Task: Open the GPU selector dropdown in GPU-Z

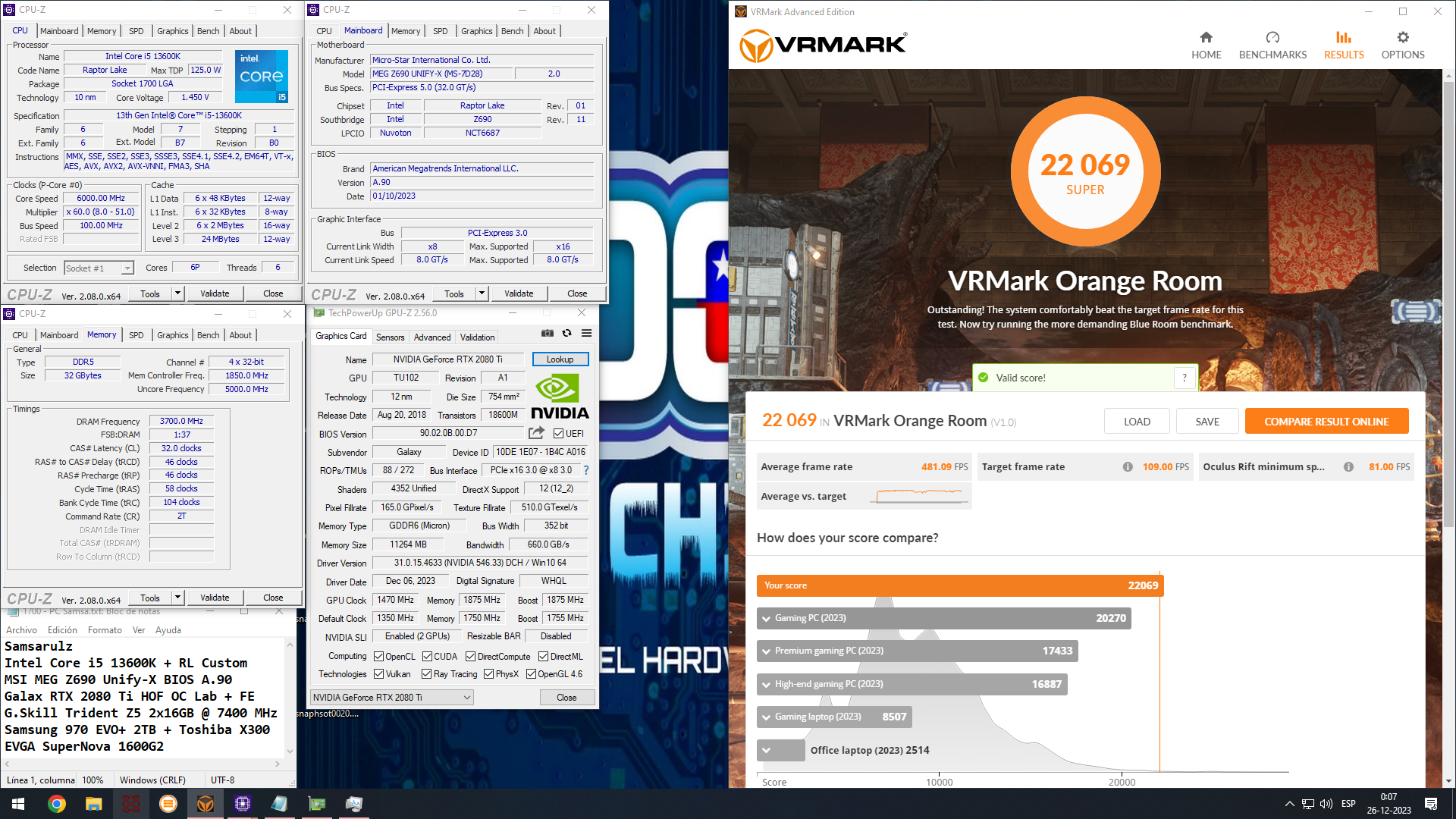Action: point(391,698)
